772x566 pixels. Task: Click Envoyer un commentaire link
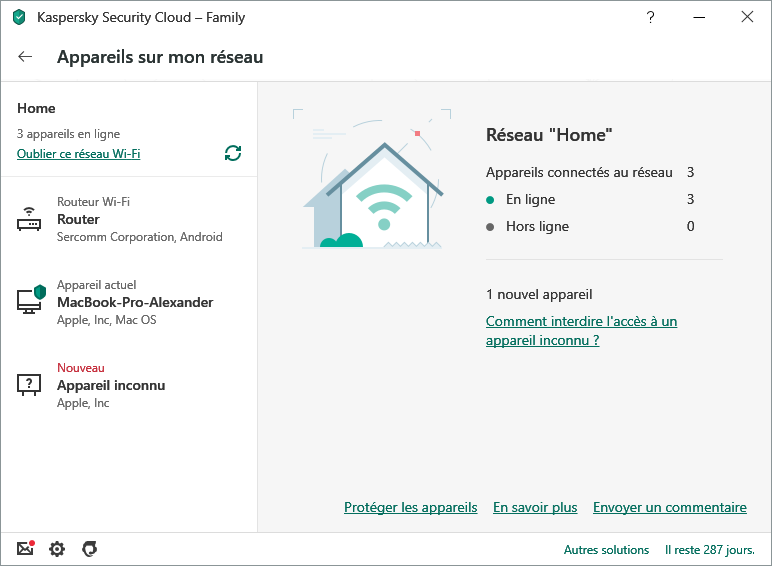pyautogui.click(x=670, y=507)
